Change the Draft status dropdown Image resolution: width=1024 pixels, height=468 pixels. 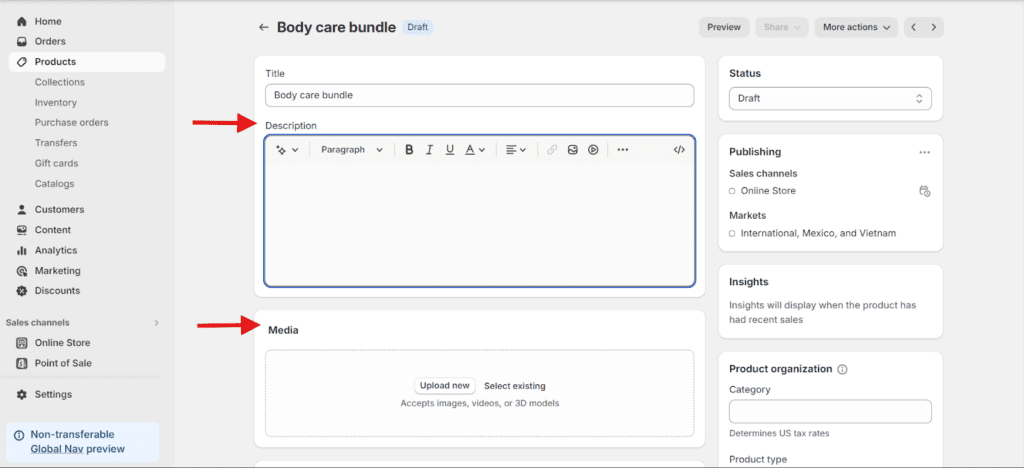pos(830,99)
